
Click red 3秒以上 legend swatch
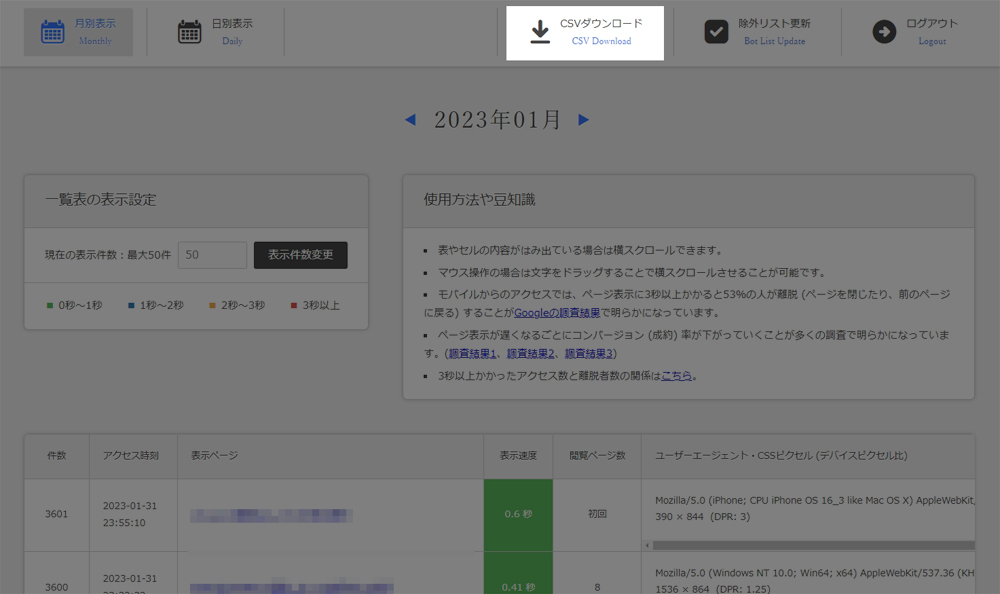point(294,306)
